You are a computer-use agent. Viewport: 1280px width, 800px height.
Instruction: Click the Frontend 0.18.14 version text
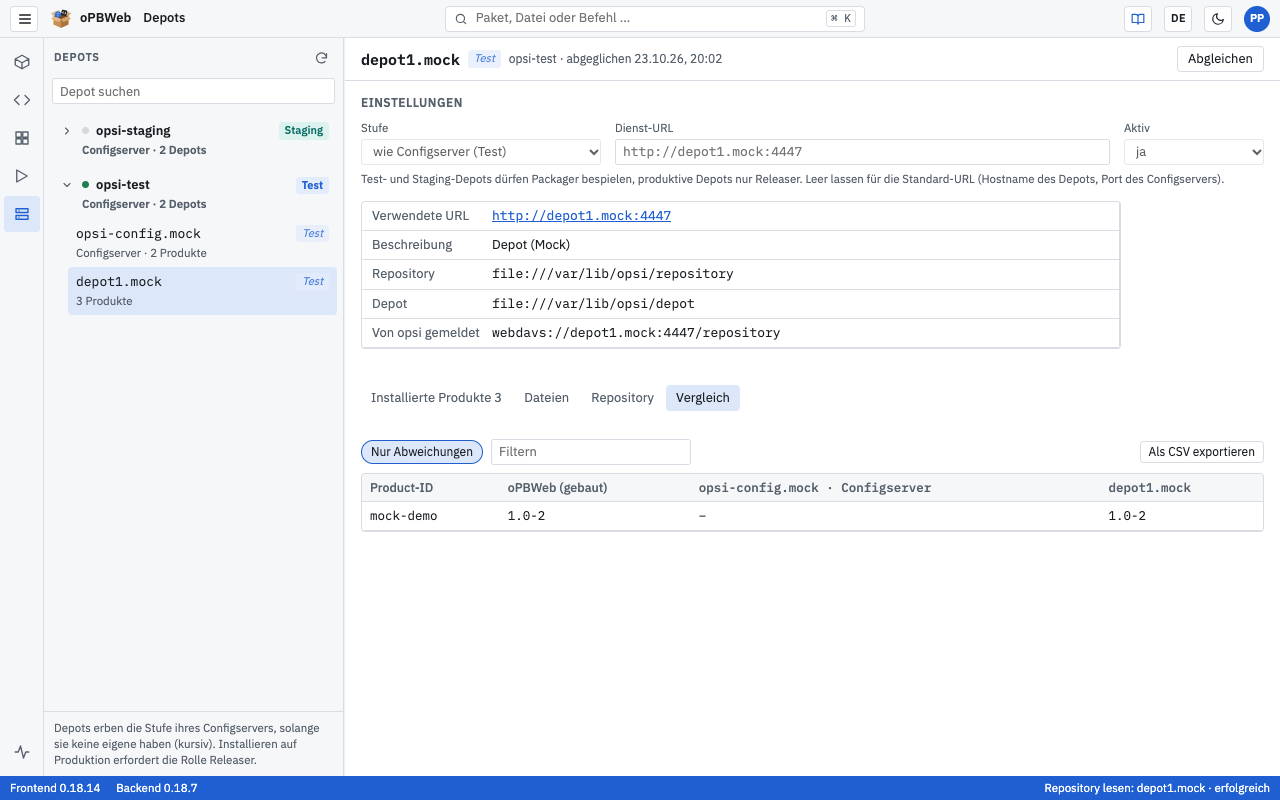coord(55,788)
